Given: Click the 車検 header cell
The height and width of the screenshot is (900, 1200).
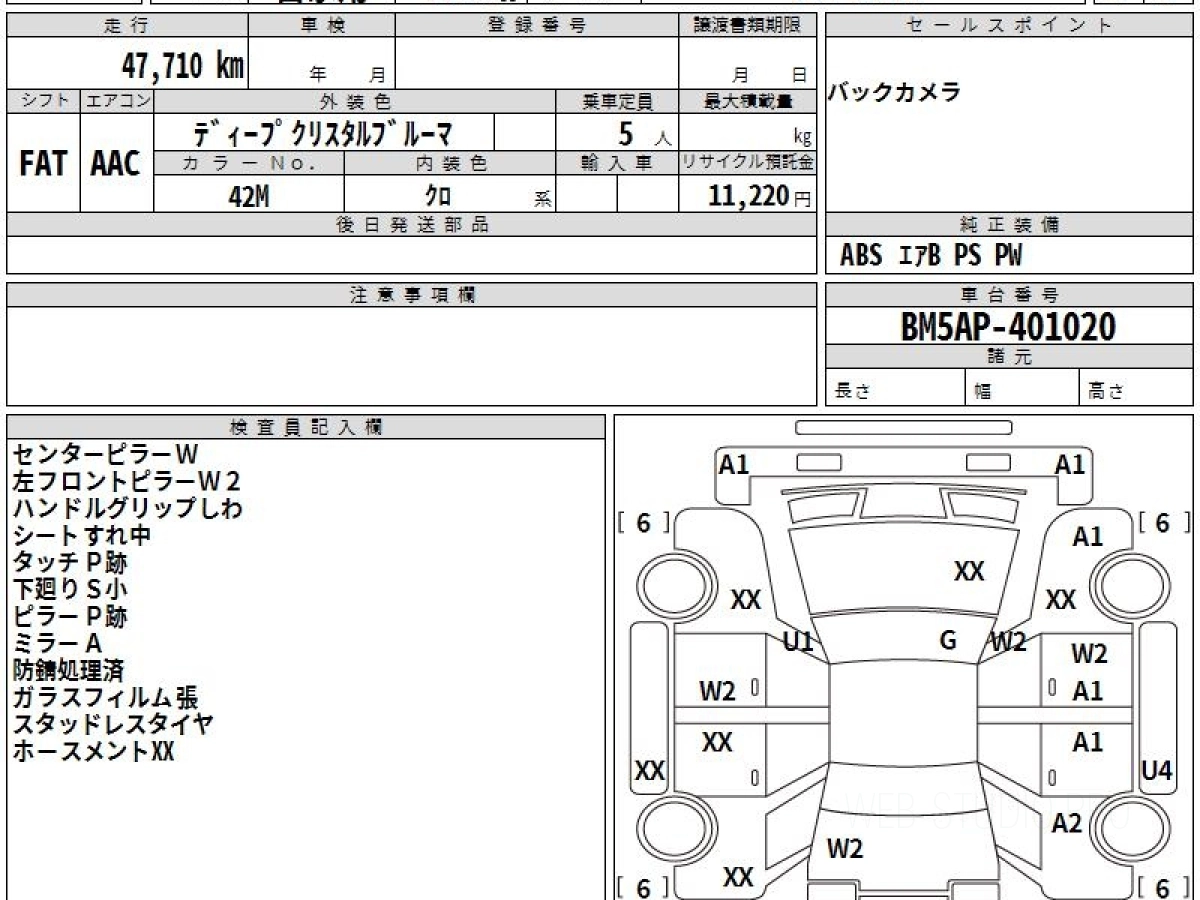Looking at the screenshot, I should [322, 26].
